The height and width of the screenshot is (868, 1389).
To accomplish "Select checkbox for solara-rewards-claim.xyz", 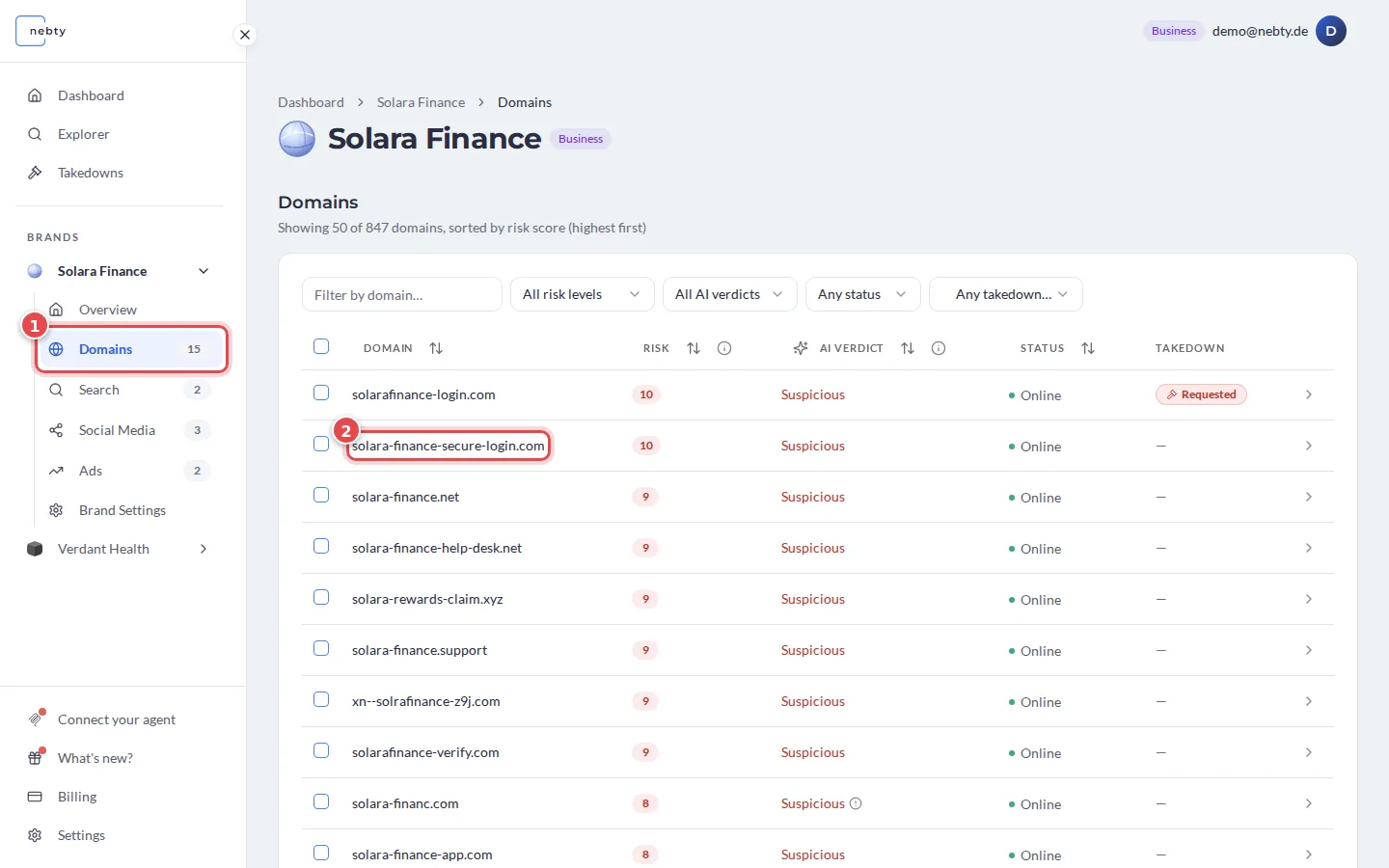I will point(321,597).
